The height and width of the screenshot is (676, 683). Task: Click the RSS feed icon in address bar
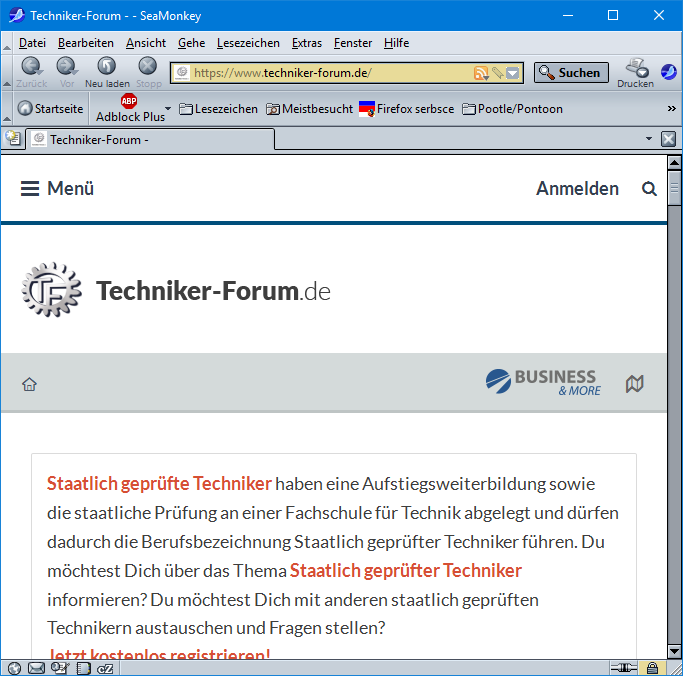[481, 73]
